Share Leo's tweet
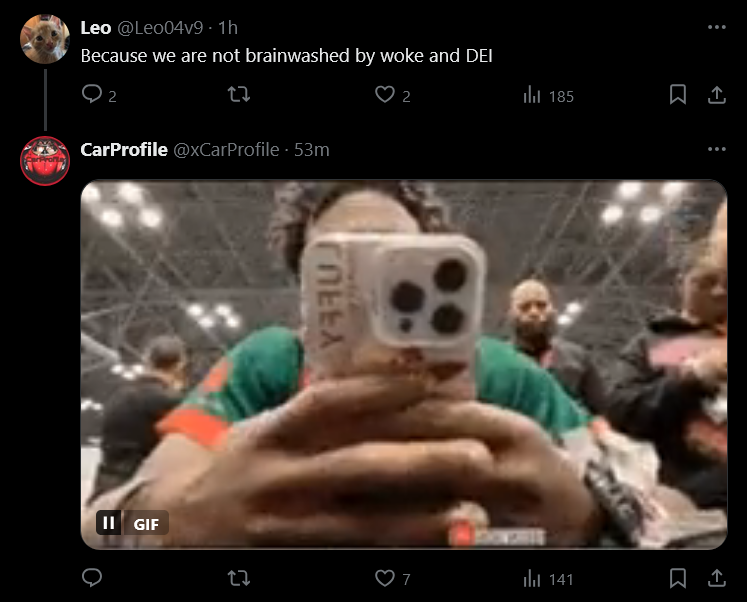This screenshot has width=747, height=602. 717,94
